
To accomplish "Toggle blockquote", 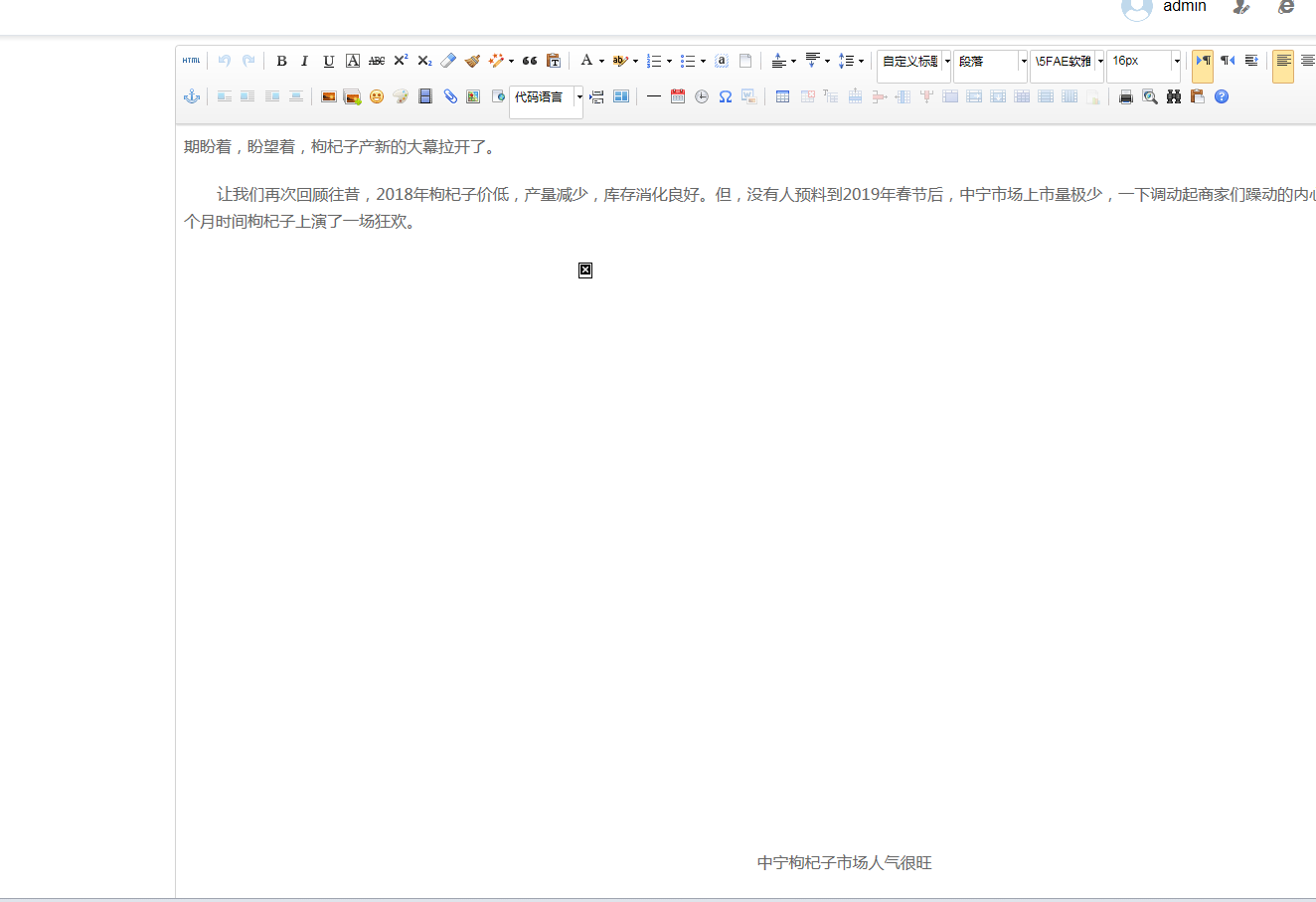I will (530, 61).
